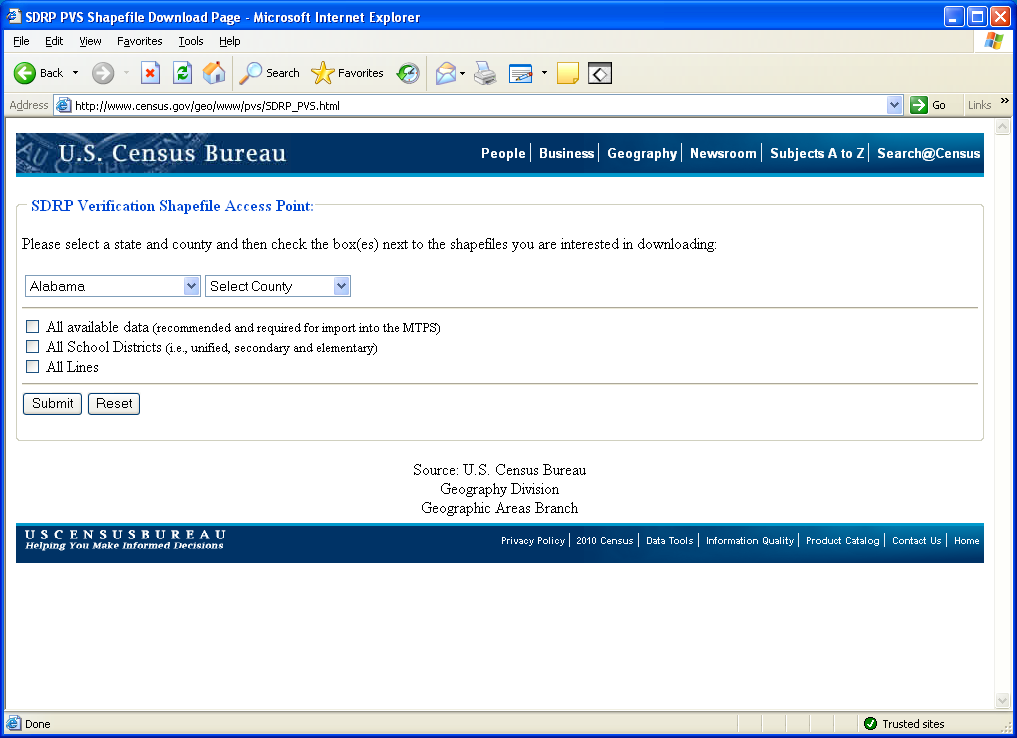This screenshot has height=738, width=1017.
Task: Click the address bar URL field
Action: (x=479, y=105)
